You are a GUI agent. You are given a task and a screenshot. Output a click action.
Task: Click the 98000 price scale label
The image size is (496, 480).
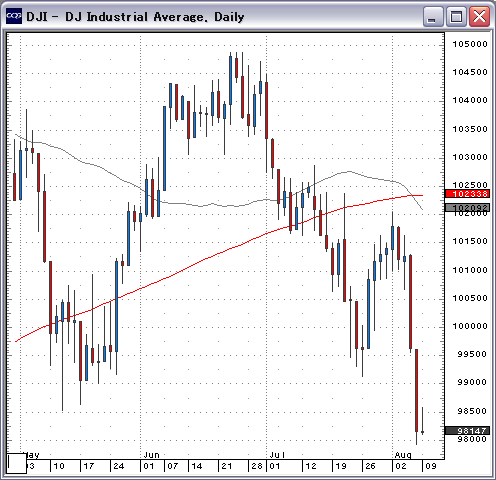(472, 439)
